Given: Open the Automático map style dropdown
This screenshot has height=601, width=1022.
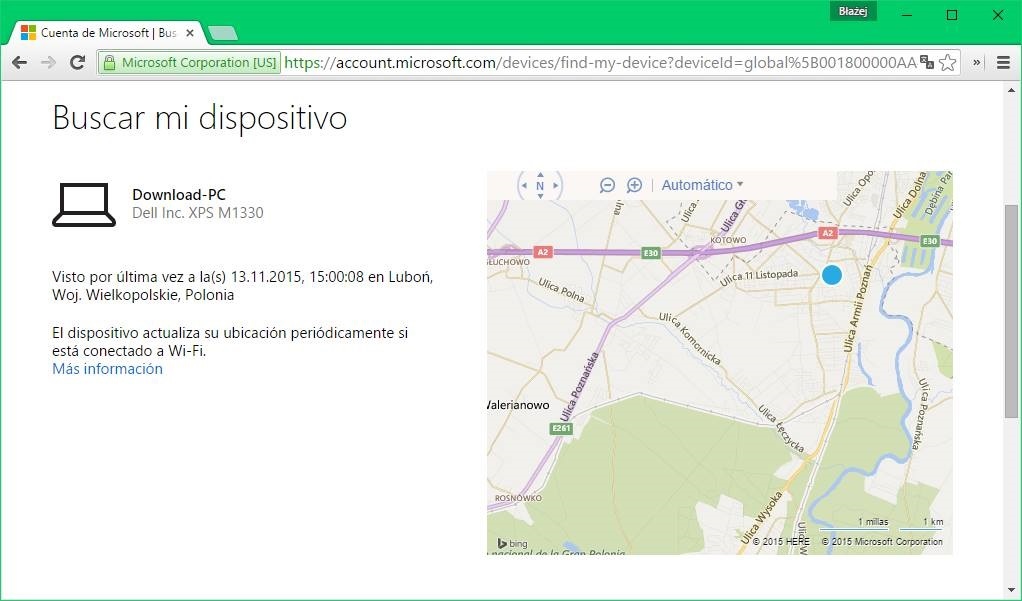Looking at the screenshot, I should click(702, 185).
